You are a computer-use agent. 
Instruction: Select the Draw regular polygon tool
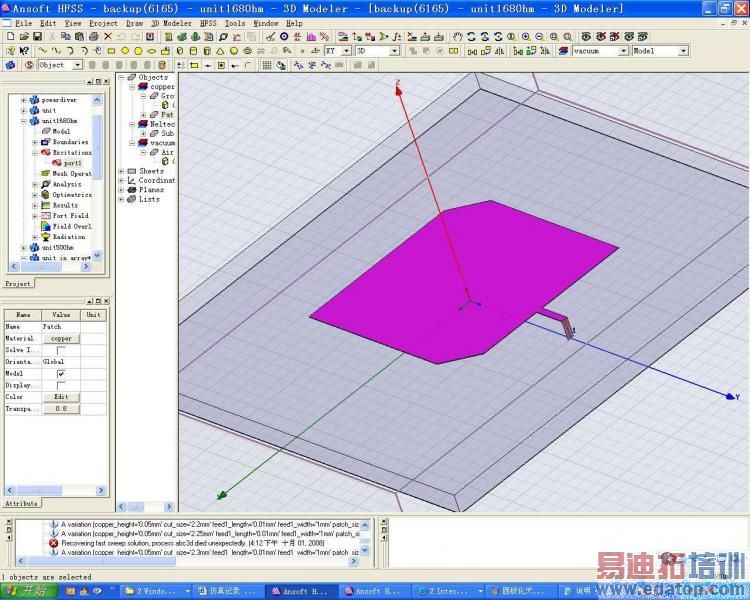click(x=138, y=51)
